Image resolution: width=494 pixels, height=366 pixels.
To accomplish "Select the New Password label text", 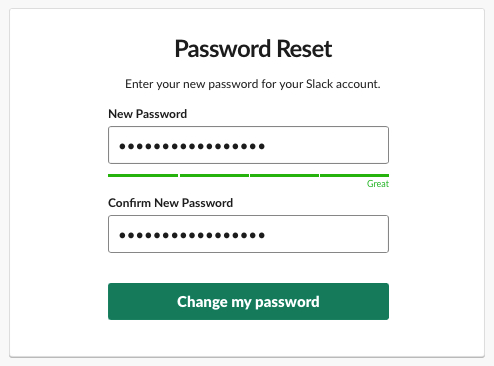I will pos(148,114).
